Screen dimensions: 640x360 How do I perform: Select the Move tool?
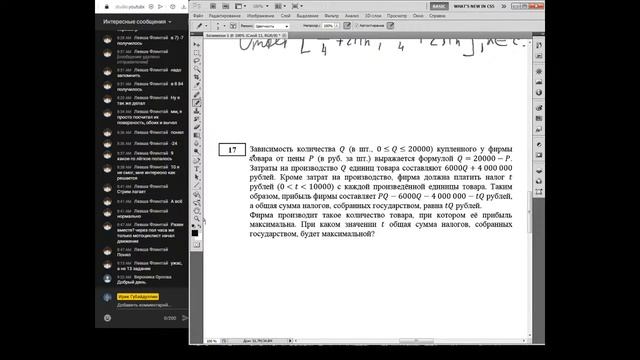197,44
